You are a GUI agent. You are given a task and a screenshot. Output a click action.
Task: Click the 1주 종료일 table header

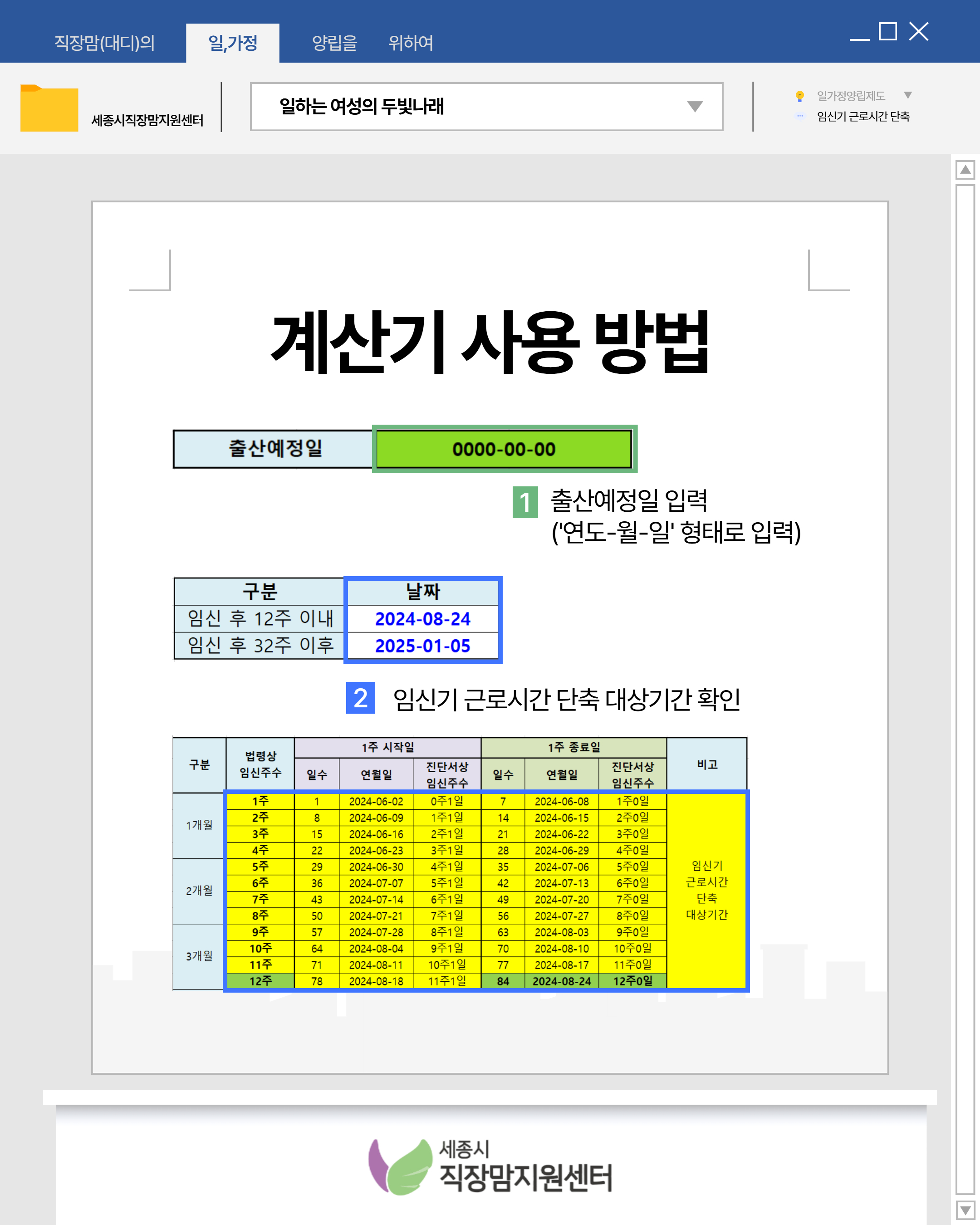574,747
